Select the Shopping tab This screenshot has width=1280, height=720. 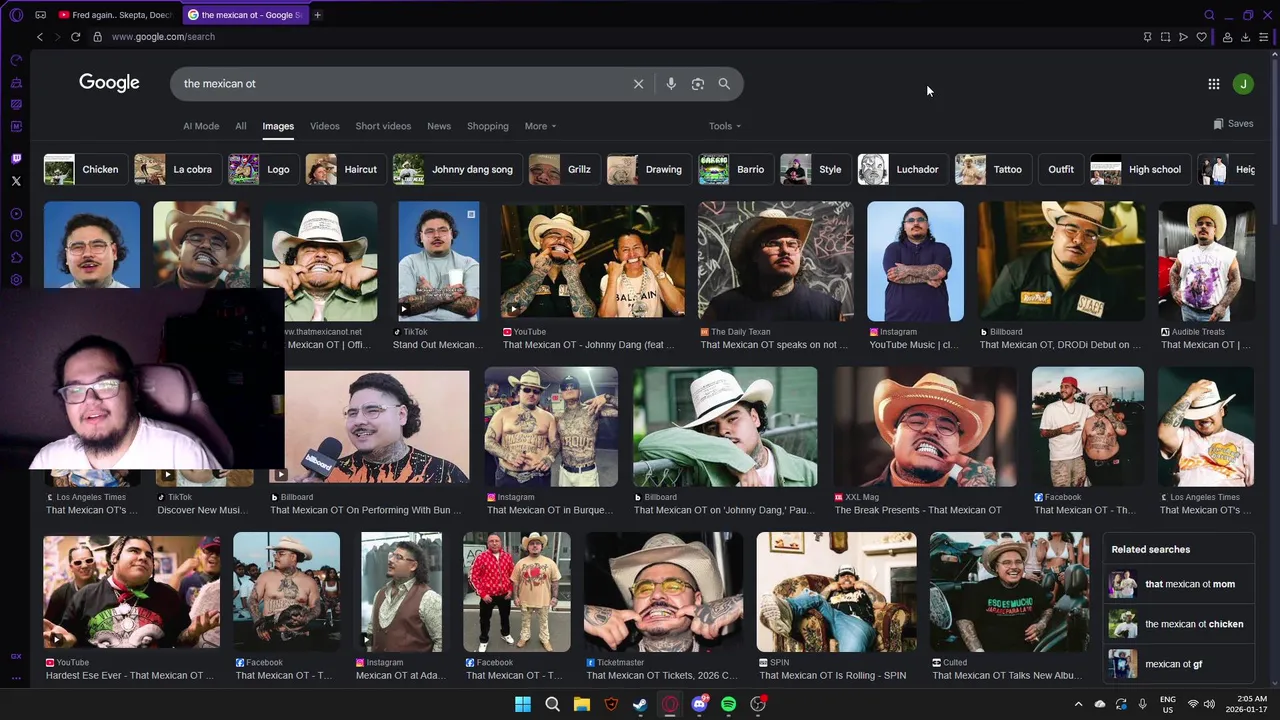click(x=488, y=126)
